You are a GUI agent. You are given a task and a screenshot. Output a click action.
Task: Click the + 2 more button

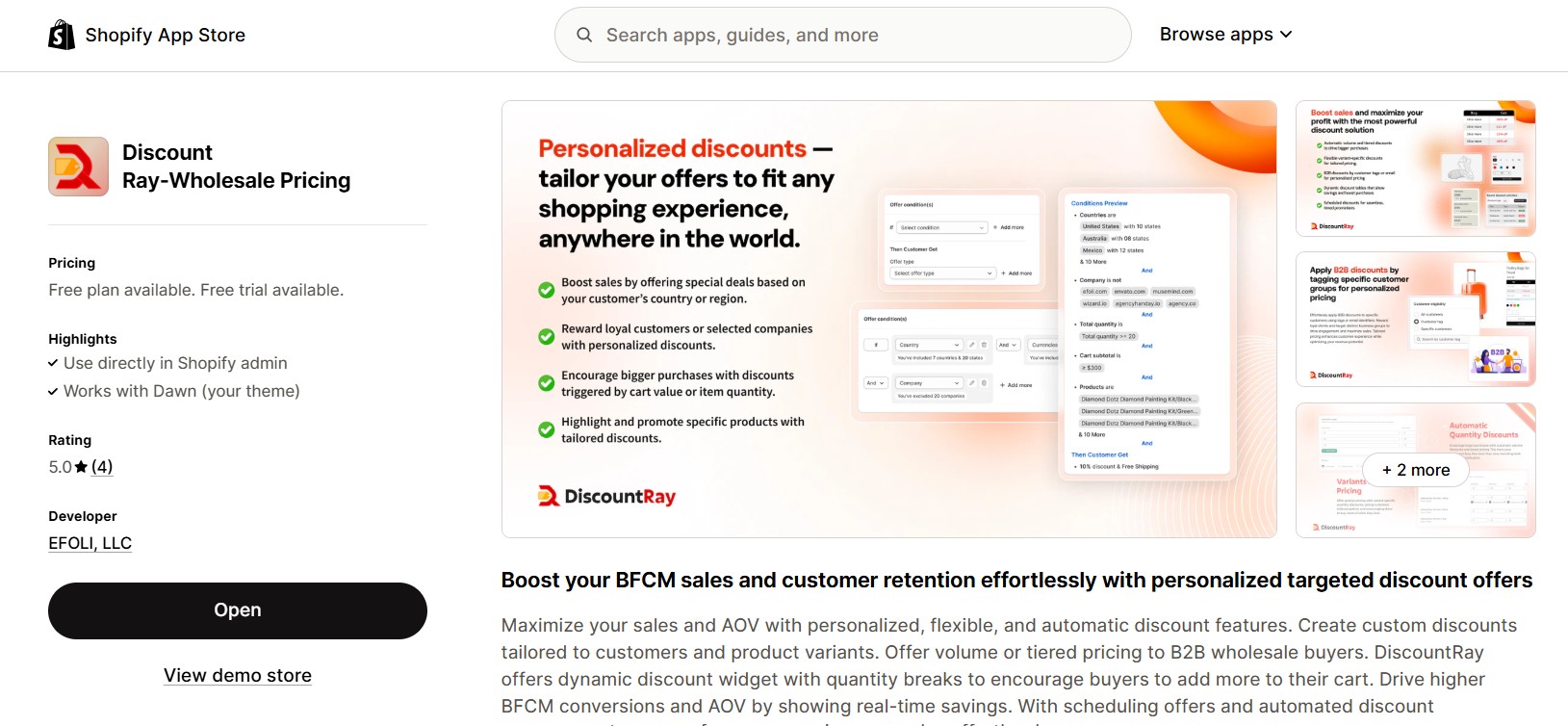(1416, 470)
